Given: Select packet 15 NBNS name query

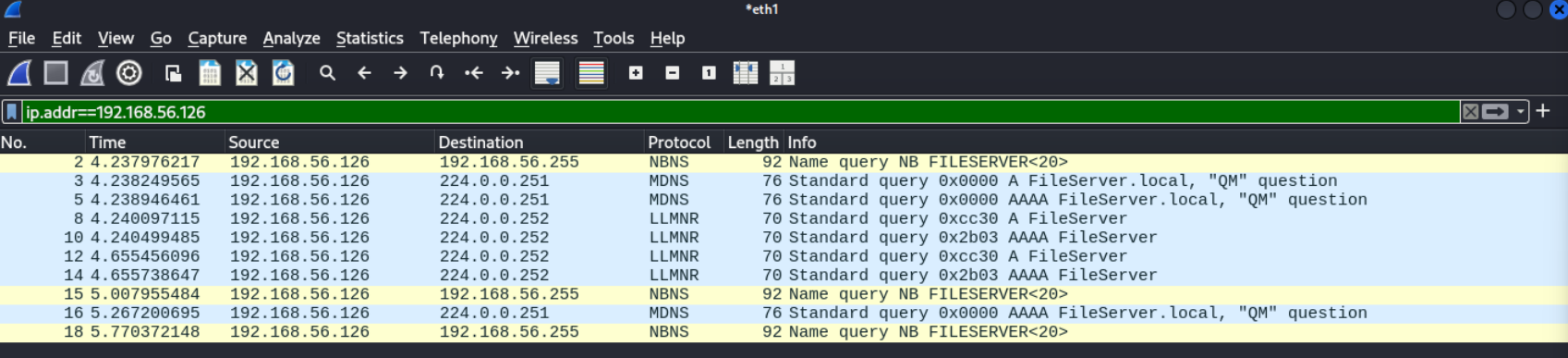Looking at the screenshot, I should [784, 294].
